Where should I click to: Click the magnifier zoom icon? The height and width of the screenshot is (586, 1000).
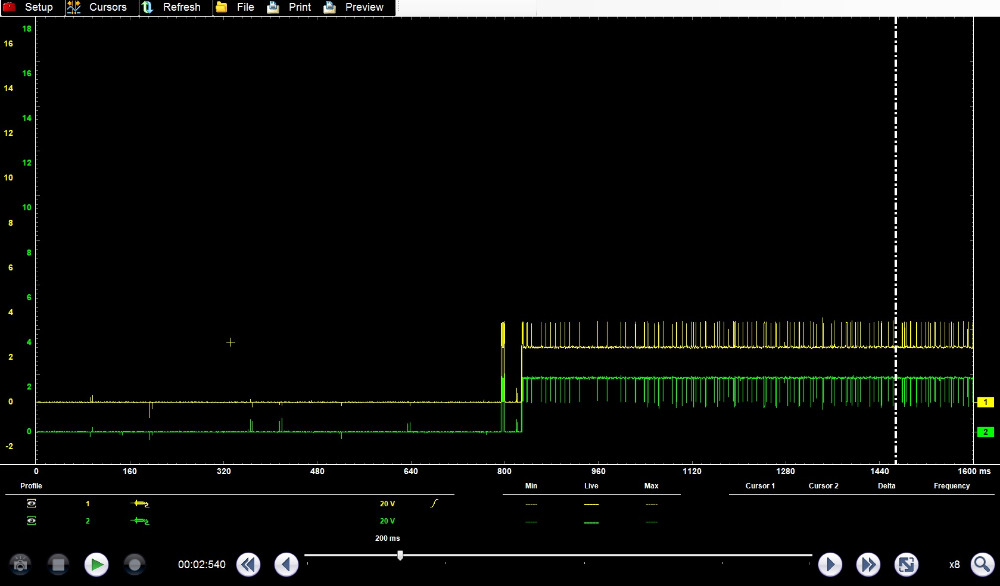pyautogui.click(x=982, y=564)
